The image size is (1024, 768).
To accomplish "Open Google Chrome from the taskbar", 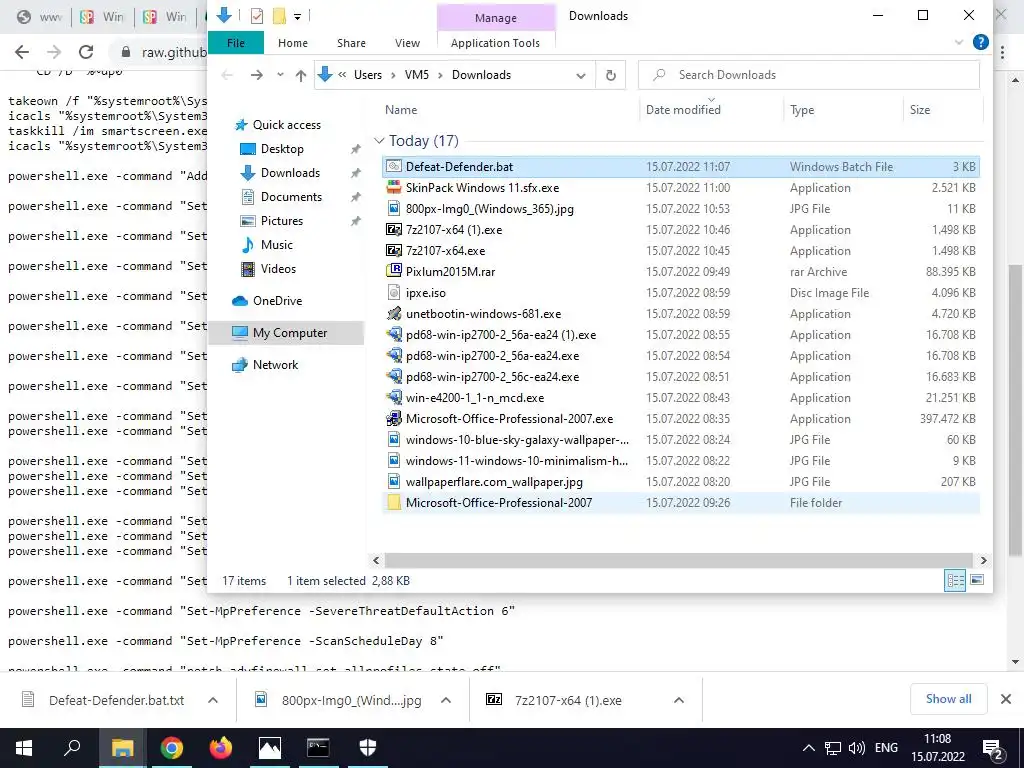I will tap(172, 748).
